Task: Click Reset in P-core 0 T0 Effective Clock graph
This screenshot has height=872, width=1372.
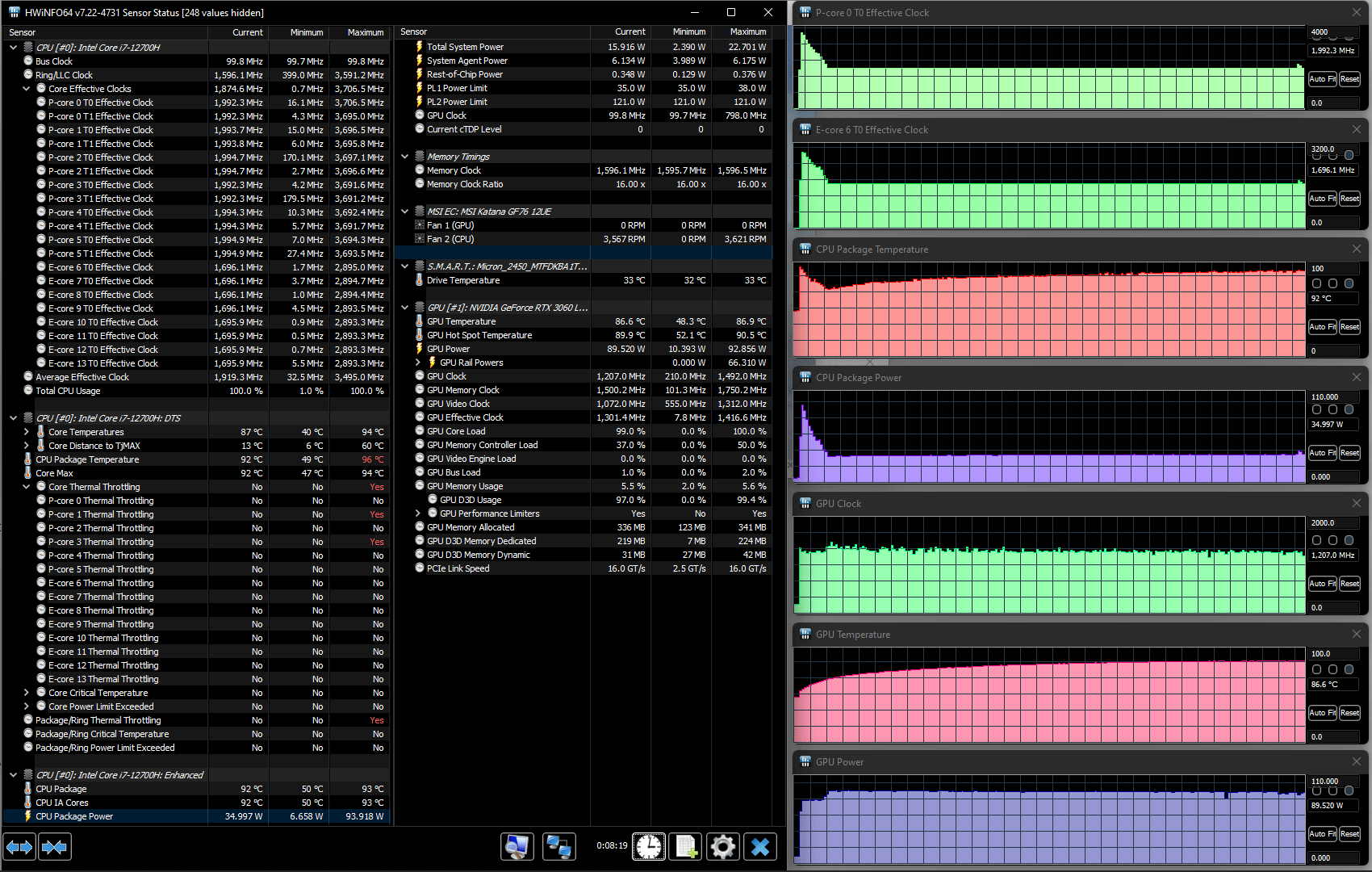Action: click(x=1350, y=79)
